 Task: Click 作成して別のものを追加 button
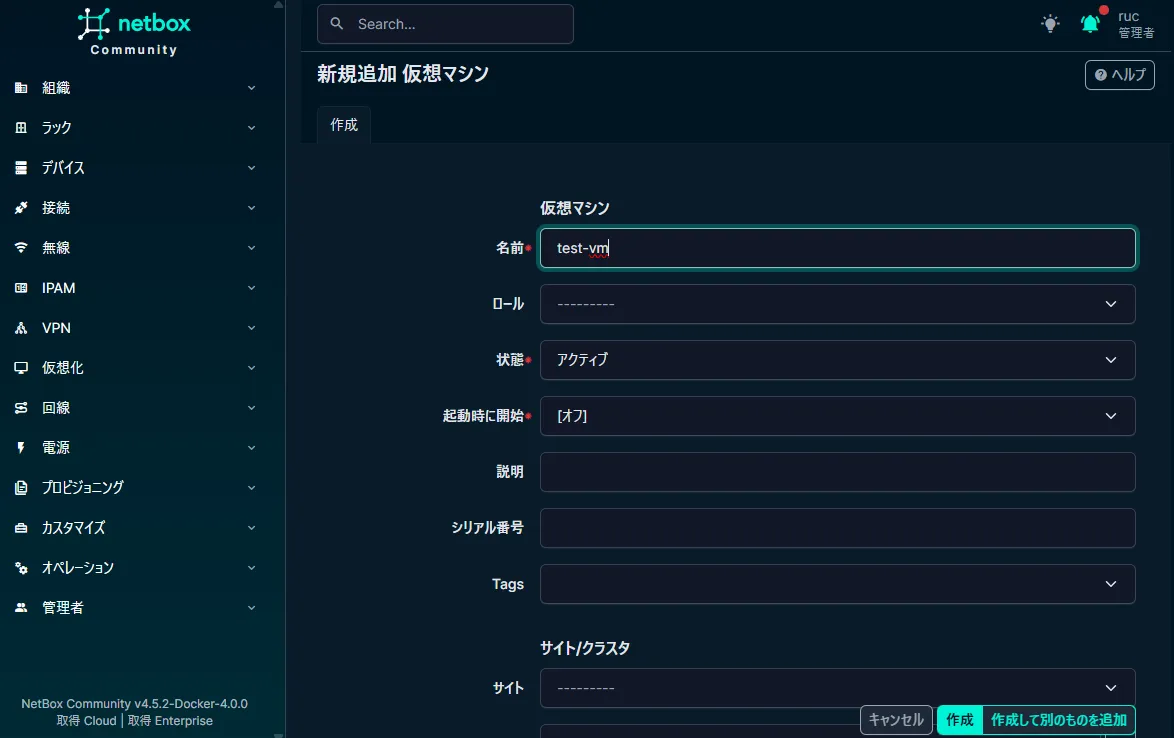pyautogui.click(x=1059, y=720)
